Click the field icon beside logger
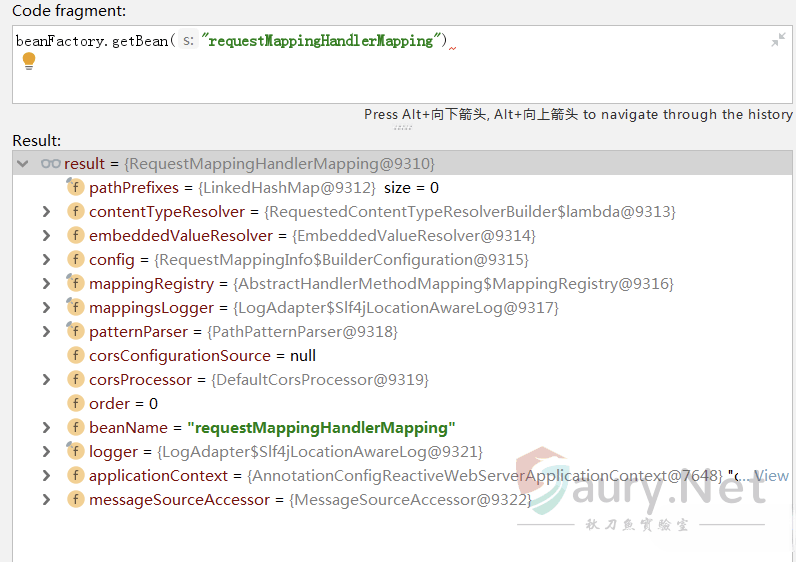The height and width of the screenshot is (562, 796). click(75, 451)
